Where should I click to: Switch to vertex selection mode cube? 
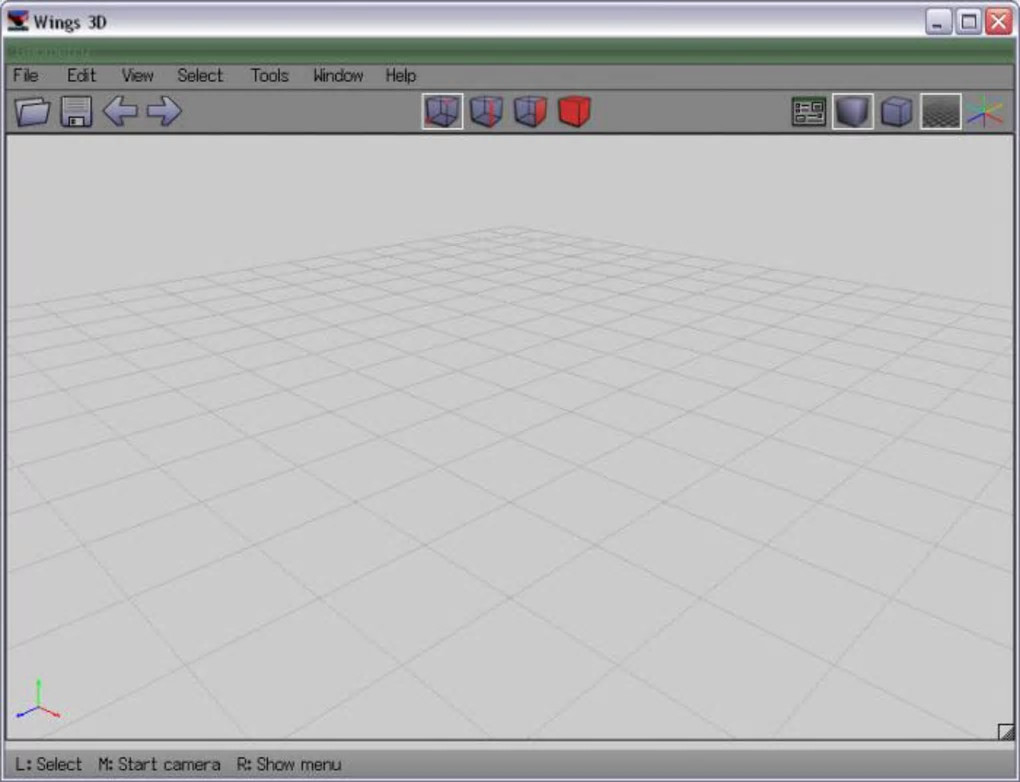point(442,111)
